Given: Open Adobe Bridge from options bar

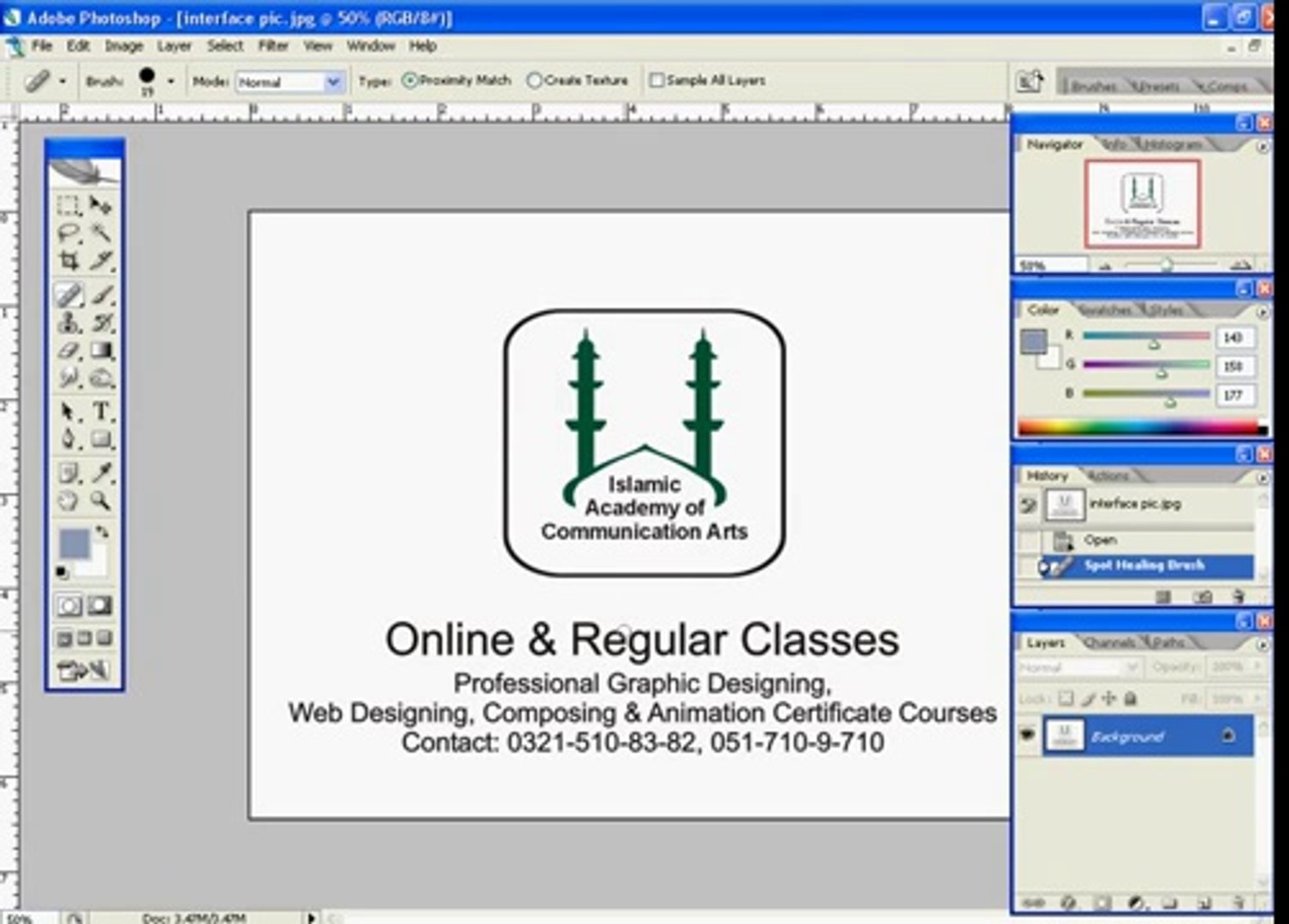Looking at the screenshot, I should (x=1029, y=81).
